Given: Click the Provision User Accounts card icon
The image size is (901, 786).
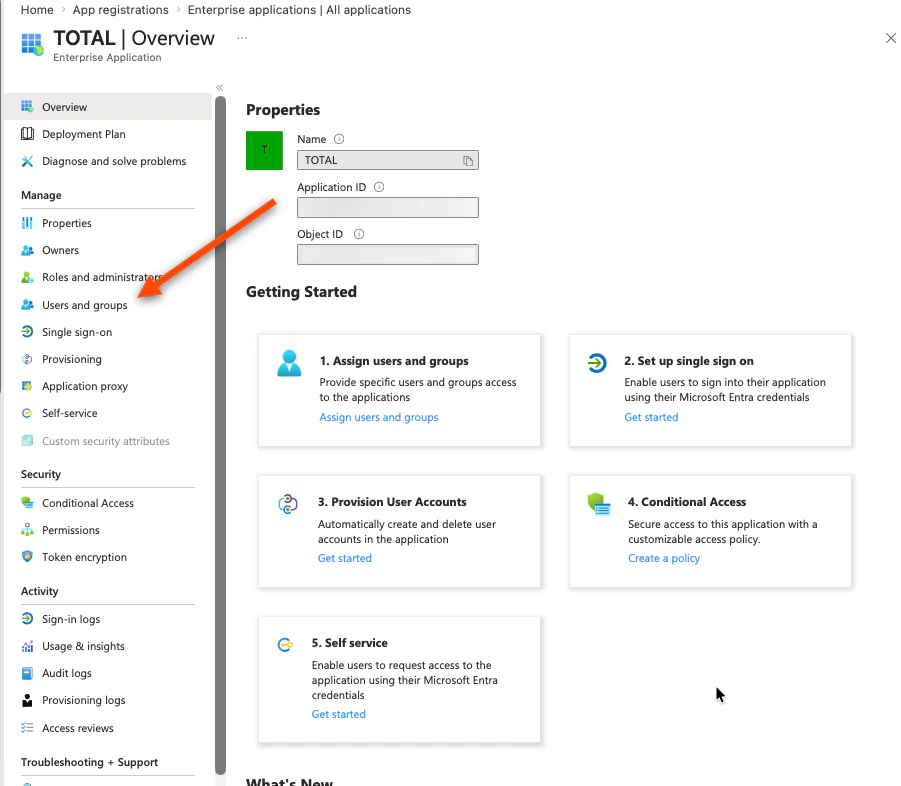Looking at the screenshot, I should (x=287, y=504).
